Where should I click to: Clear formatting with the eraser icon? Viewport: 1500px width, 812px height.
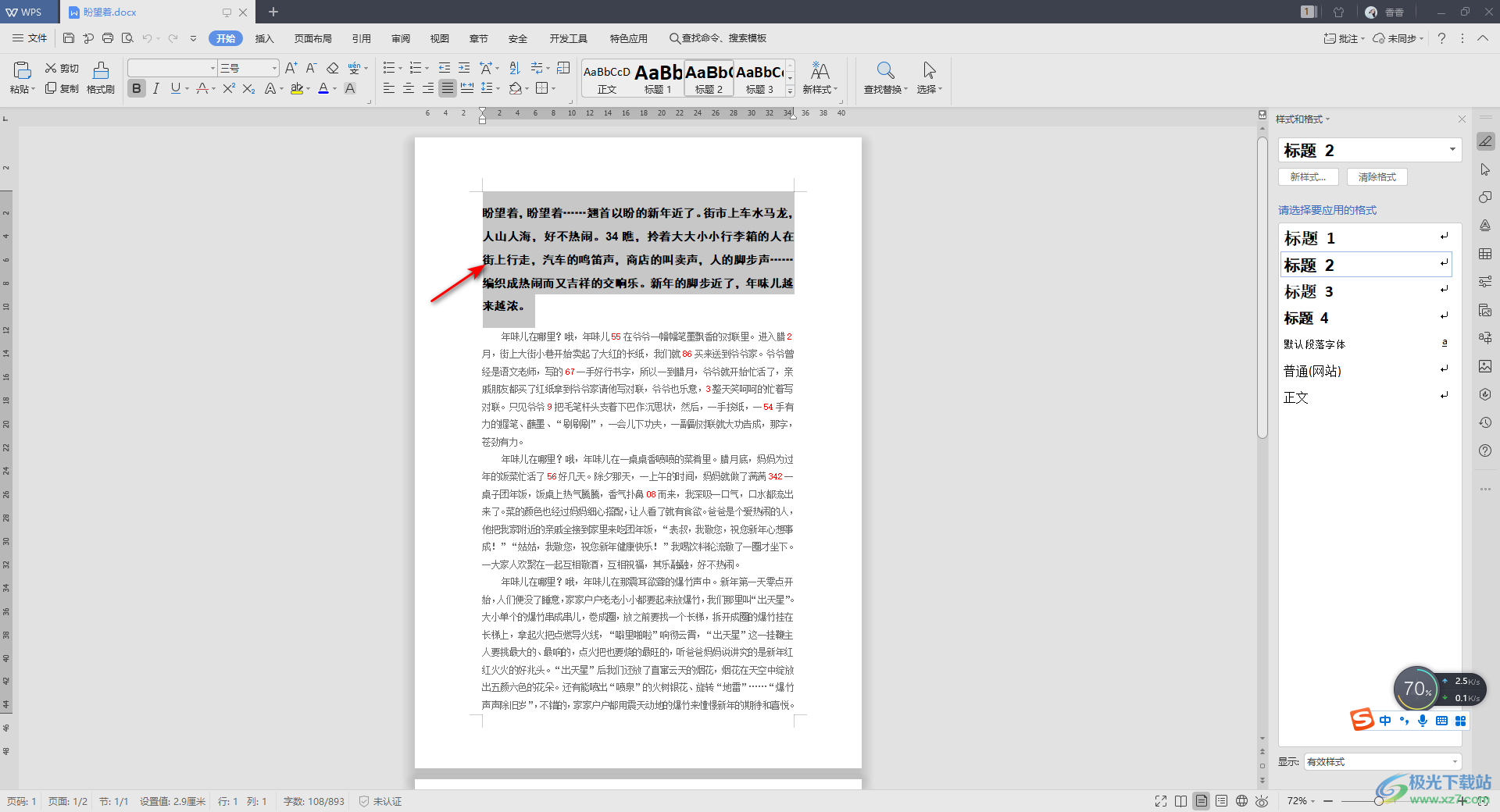333,68
